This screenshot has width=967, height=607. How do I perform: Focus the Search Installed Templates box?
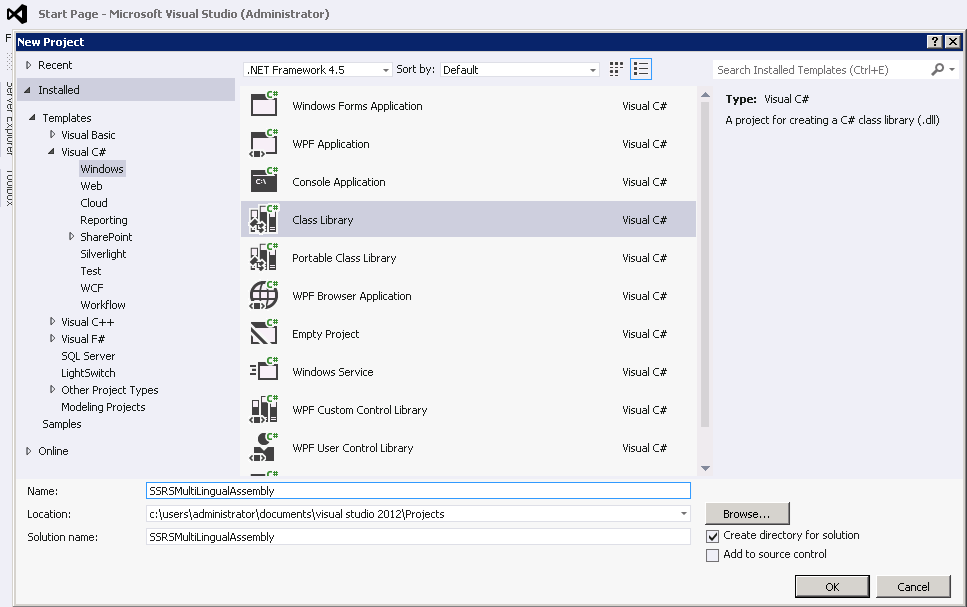point(820,70)
